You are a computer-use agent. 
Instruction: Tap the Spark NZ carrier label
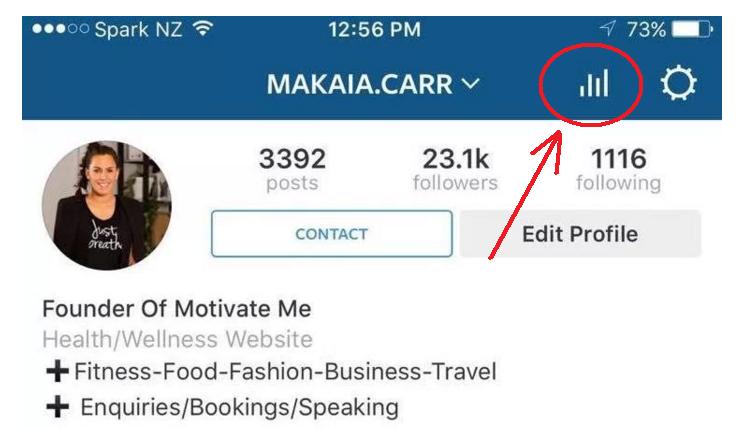tap(138, 29)
